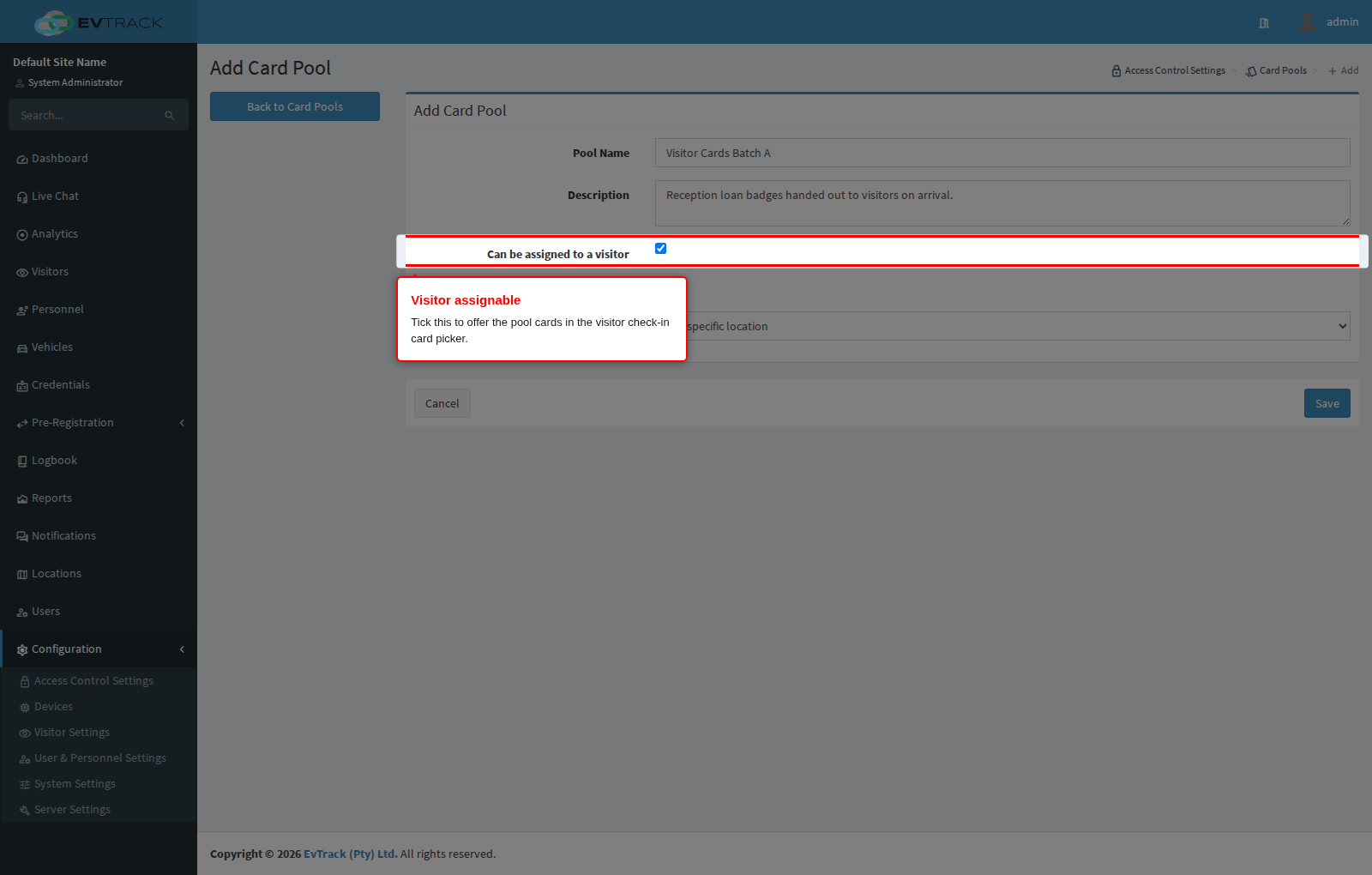Click the Reports icon

click(x=22, y=499)
